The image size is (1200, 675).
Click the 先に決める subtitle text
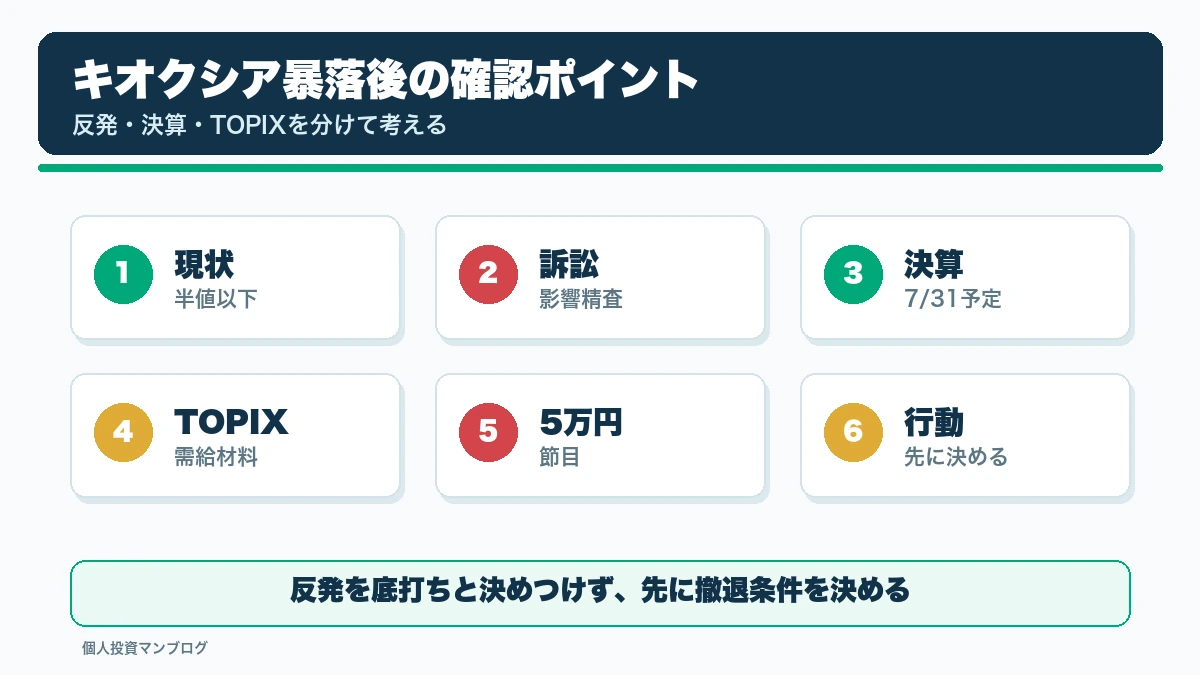(x=955, y=457)
